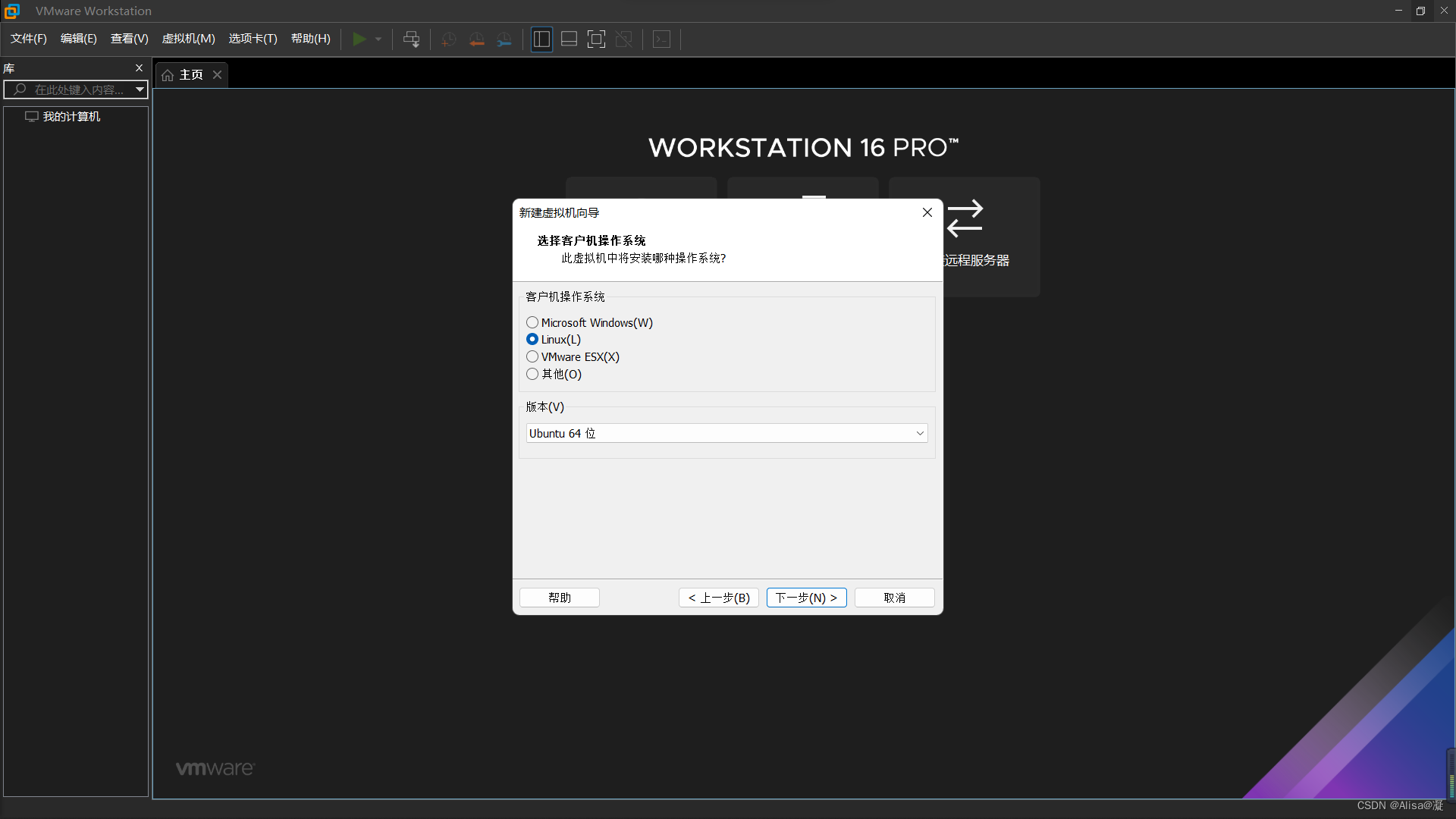The image size is (1456, 819).
Task: Click the revert to snapshot icon
Action: pyautogui.click(x=476, y=39)
